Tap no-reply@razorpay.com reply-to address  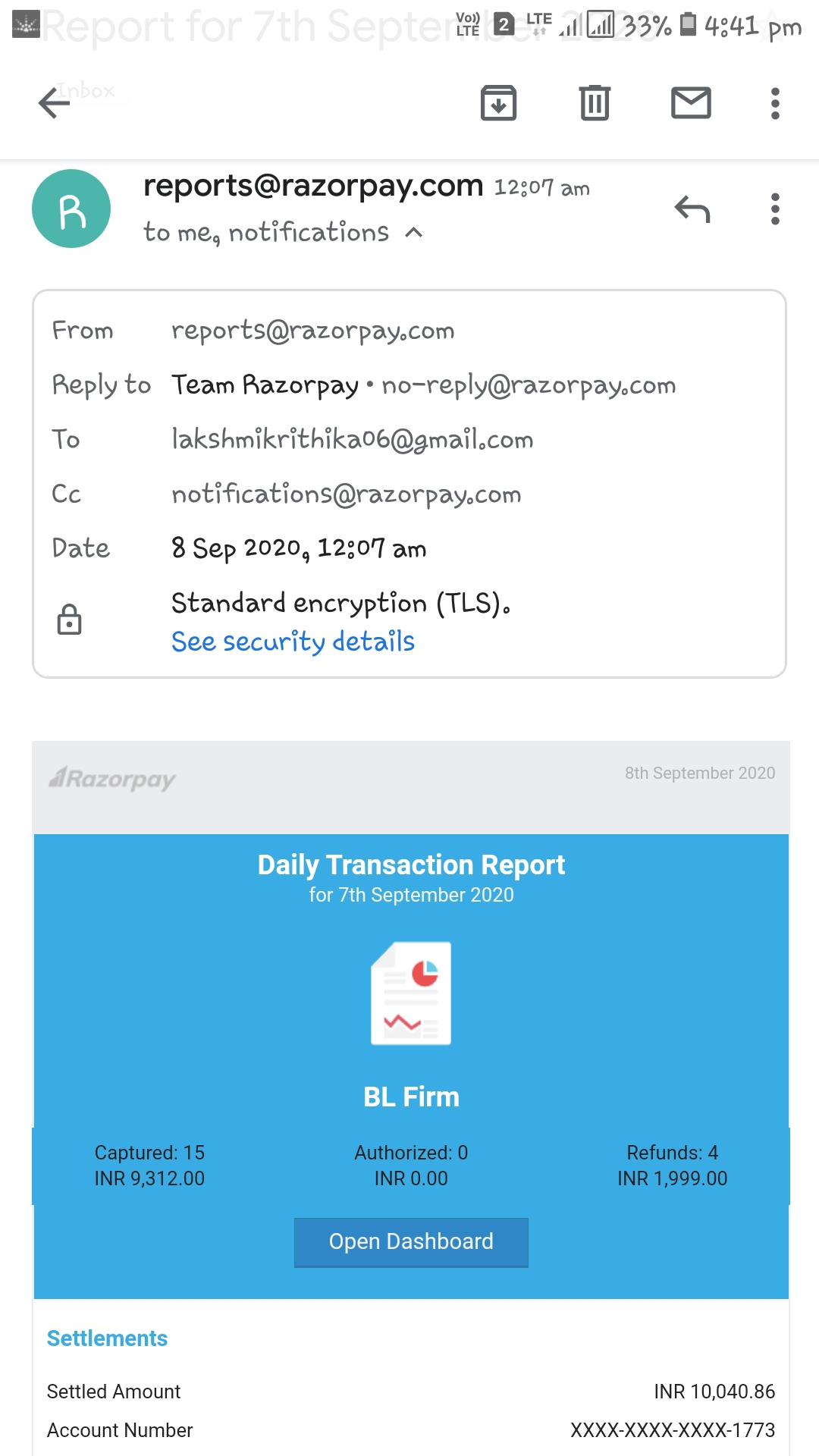(x=529, y=385)
